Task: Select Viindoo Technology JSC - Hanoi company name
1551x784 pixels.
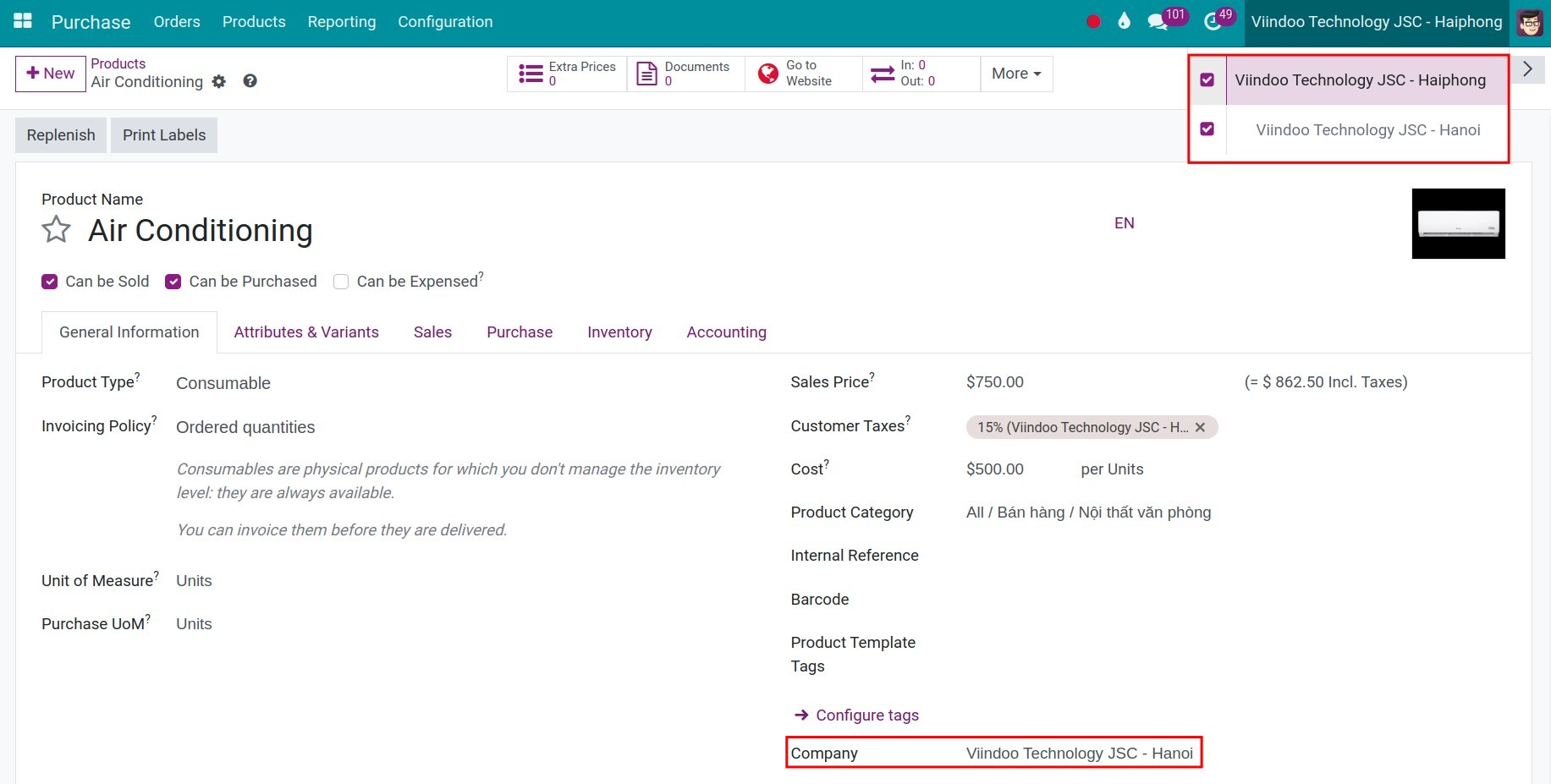Action: (x=1368, y=129)
